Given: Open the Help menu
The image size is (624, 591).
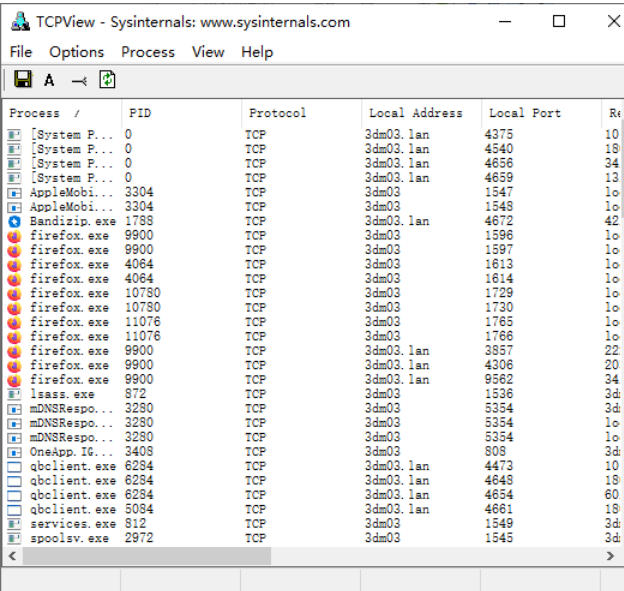Looking at the screenshot, I should pos(257,52).
